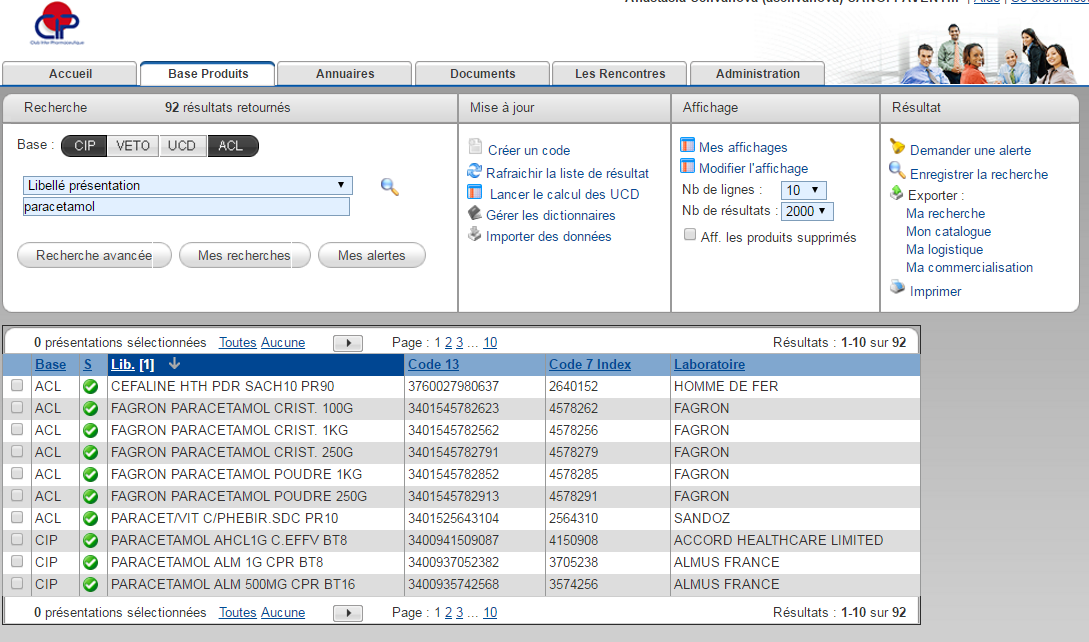Click HOMME DE FER laboratory cell
Image resolution: width=1089 pixels, height=642 pixels.
click(x=726, y=386)
